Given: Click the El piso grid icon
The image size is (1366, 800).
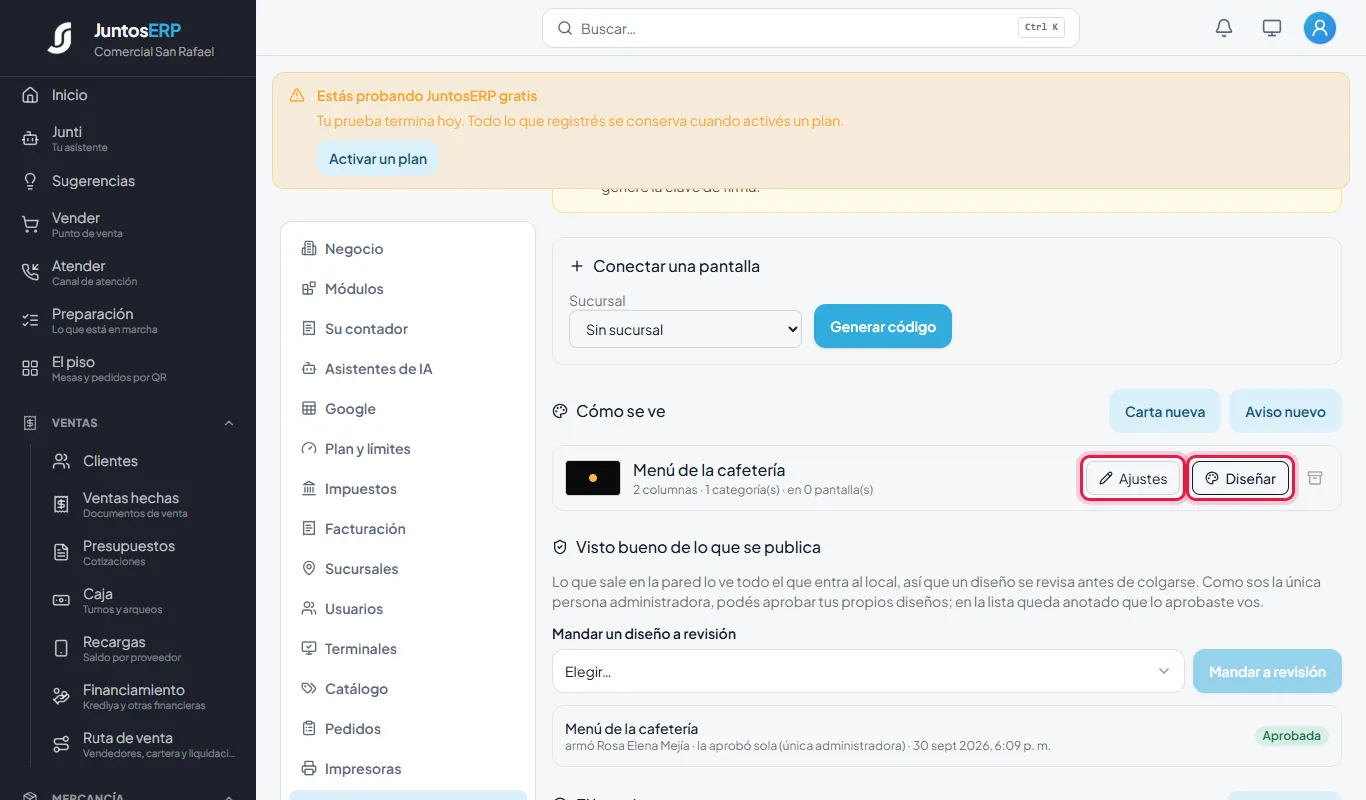Looking at the screenshot, I should 30,369.
